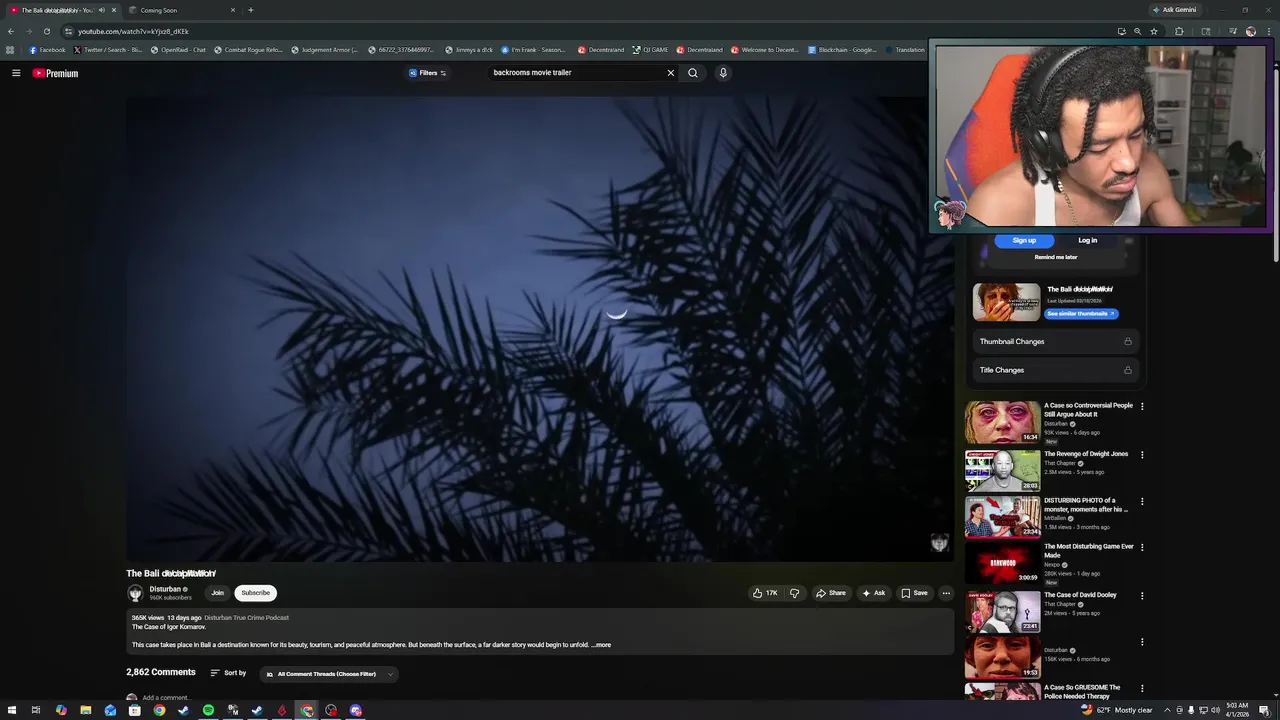This screenshot has height=720, width=1280.
Task: Open Windows Start menu
Action: pyautogui.click(x=11, y=710)
